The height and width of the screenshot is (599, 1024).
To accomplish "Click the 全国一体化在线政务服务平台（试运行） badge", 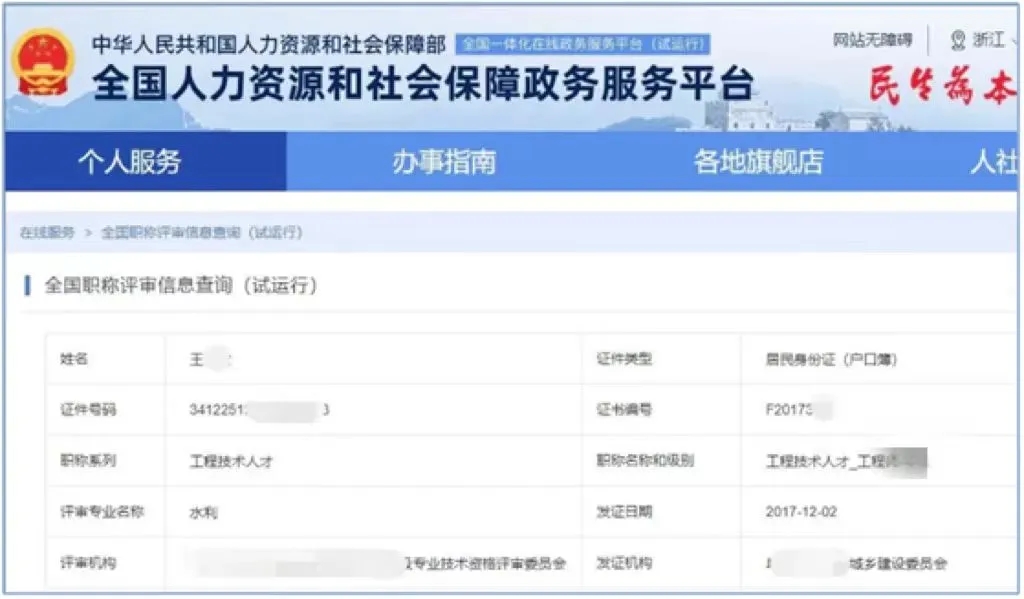I will point(583,44).
